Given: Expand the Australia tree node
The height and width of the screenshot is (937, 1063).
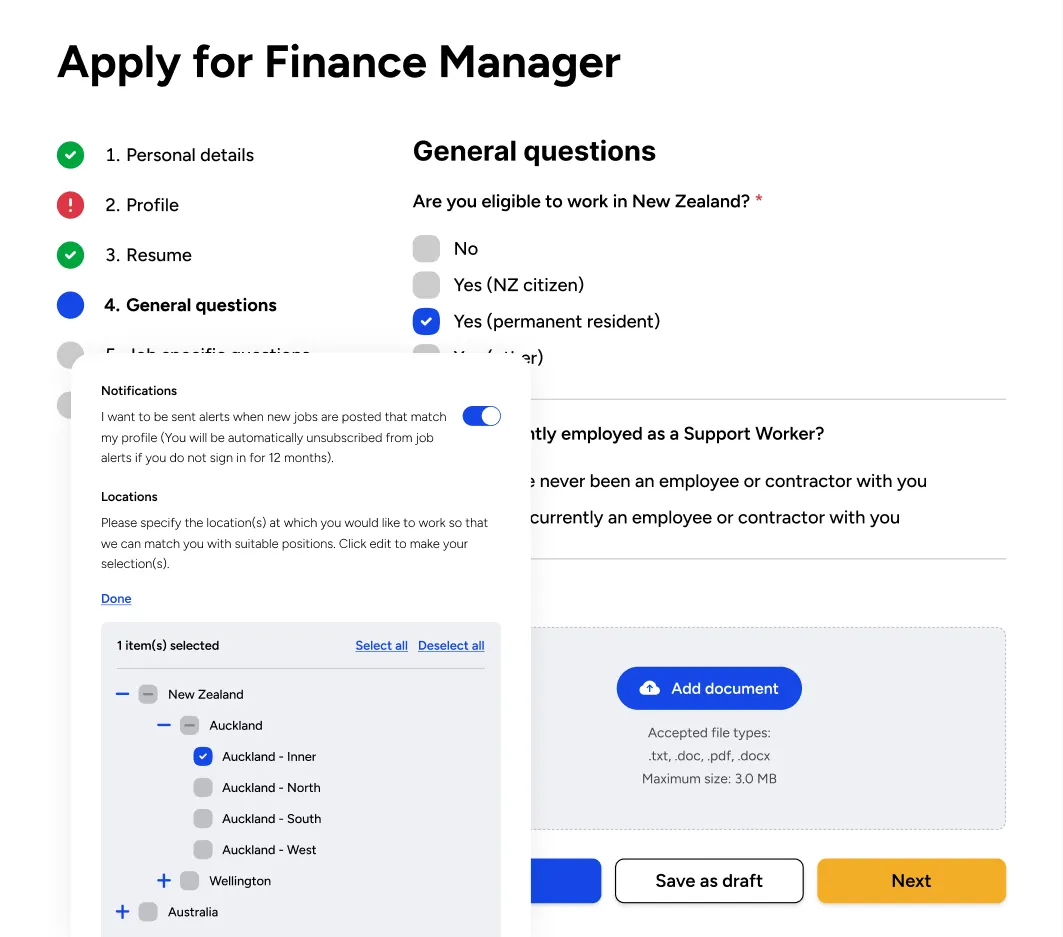Looking at the screenshot, I should point(123,912).
